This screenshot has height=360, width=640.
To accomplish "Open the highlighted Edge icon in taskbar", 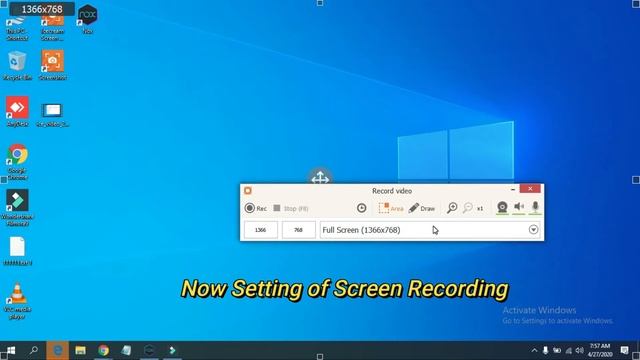I will click(58, 350).
